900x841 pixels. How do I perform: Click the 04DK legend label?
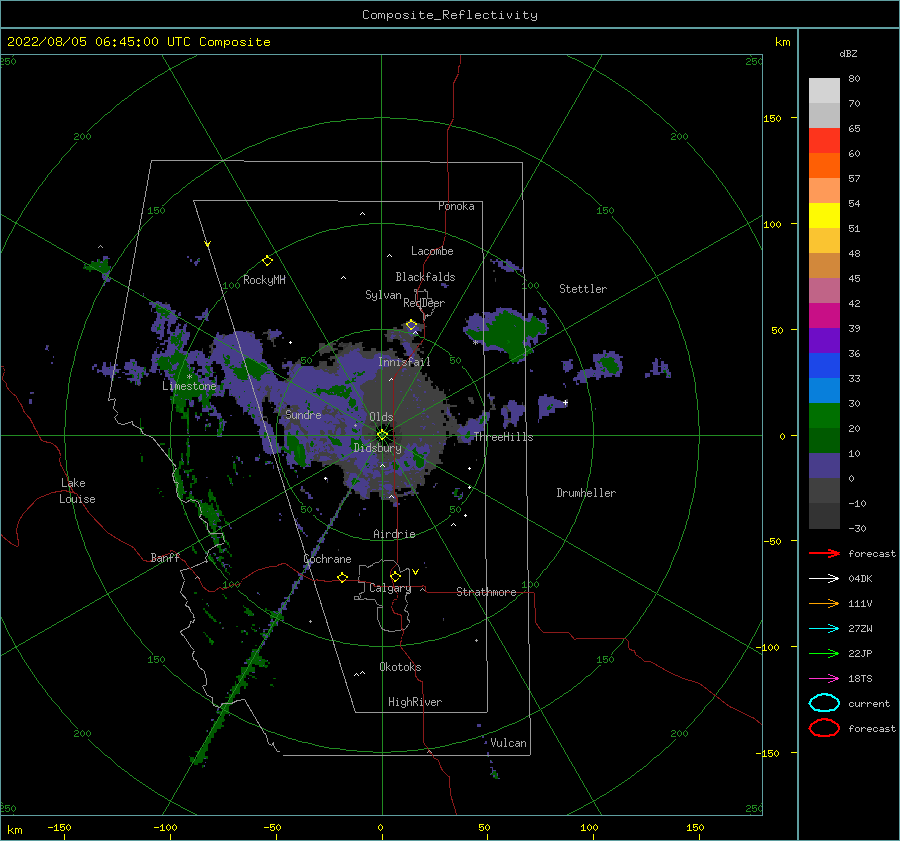(860, 578)
